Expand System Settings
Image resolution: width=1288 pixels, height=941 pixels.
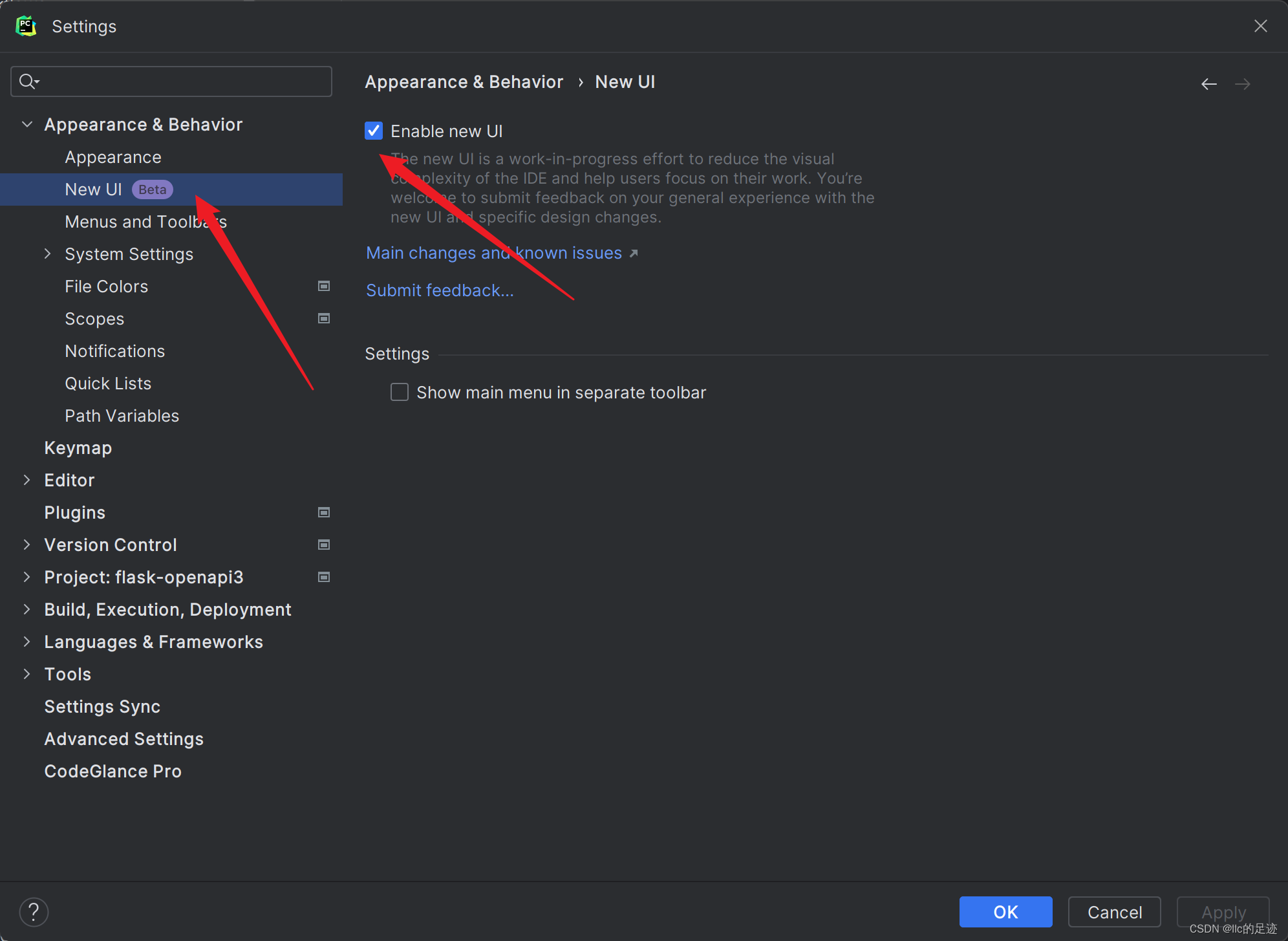(47, 254)
